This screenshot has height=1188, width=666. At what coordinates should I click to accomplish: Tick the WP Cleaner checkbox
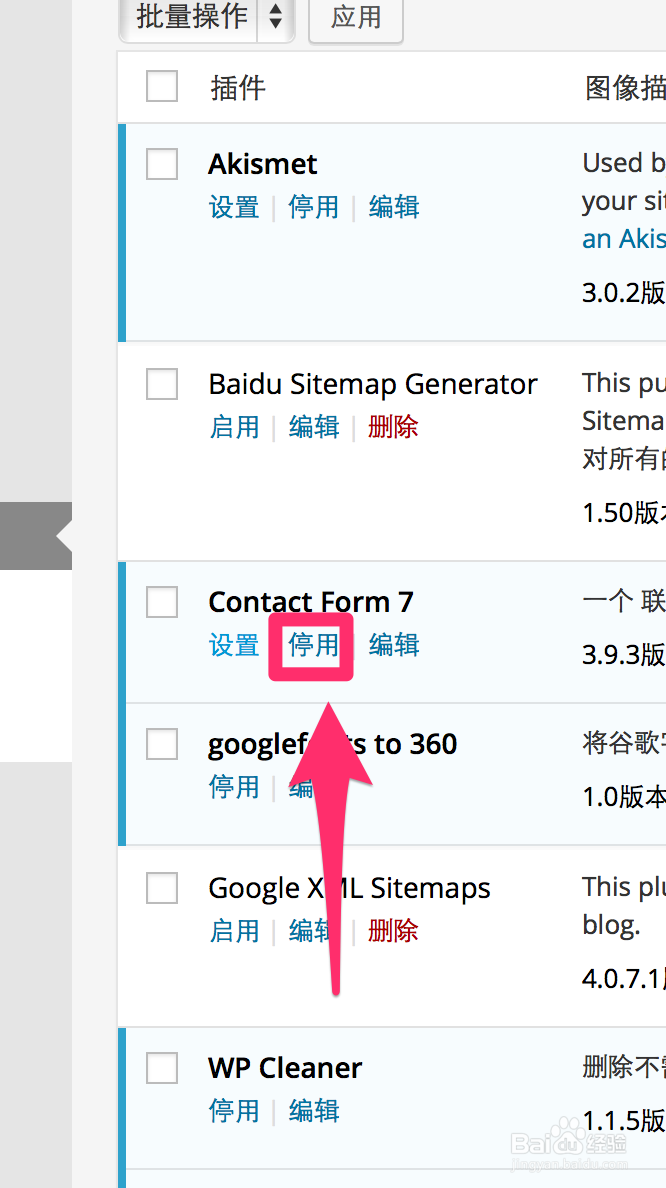pyautogui.click(x=162, y=1068)
